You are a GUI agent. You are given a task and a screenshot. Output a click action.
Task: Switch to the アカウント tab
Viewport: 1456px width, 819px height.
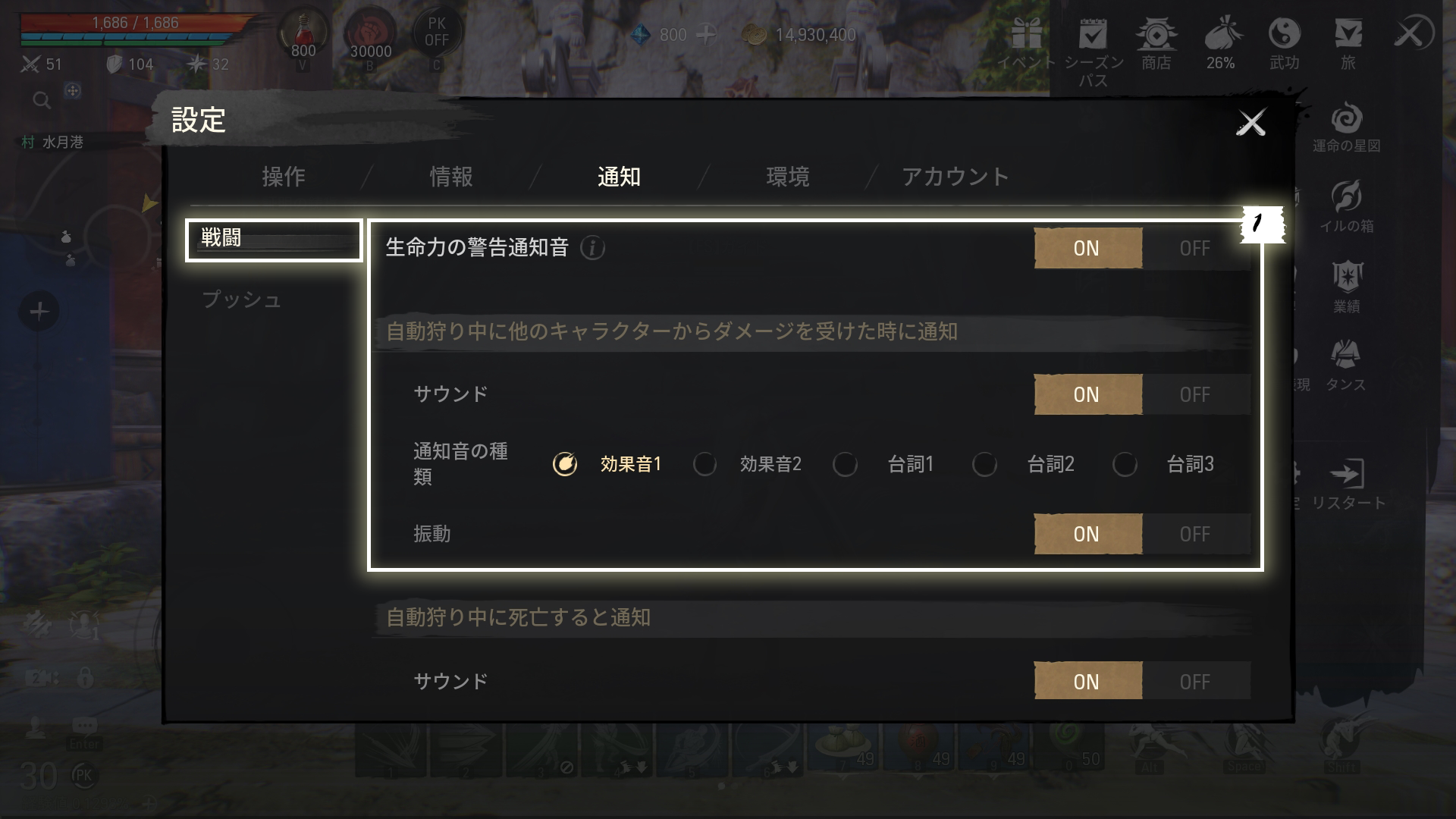click(x=955, y=177)
